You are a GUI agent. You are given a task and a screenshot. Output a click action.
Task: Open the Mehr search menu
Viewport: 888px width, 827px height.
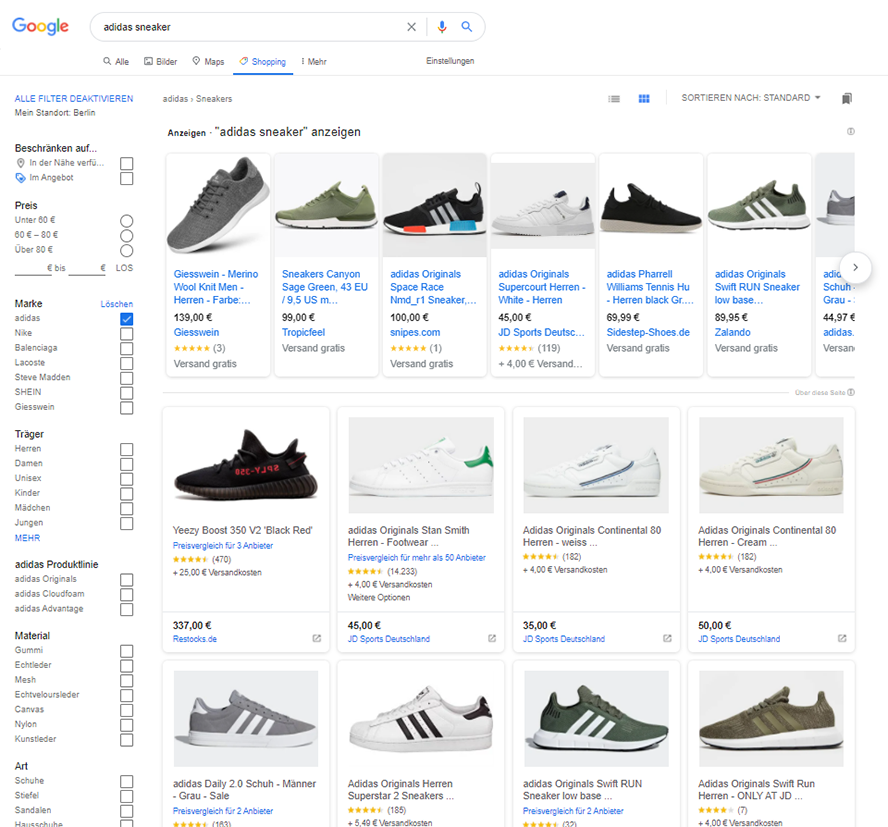[x=314, y=61]
